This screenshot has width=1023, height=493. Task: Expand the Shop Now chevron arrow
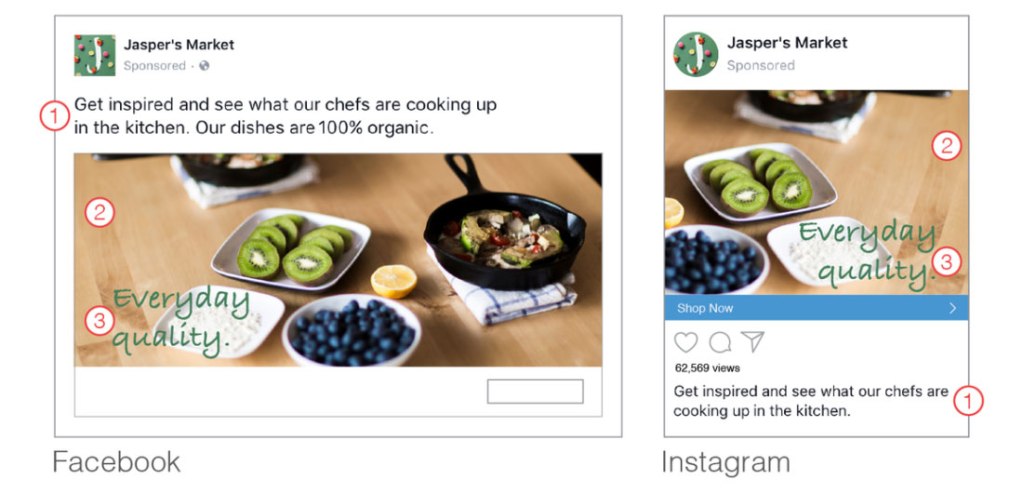point(953,308)
